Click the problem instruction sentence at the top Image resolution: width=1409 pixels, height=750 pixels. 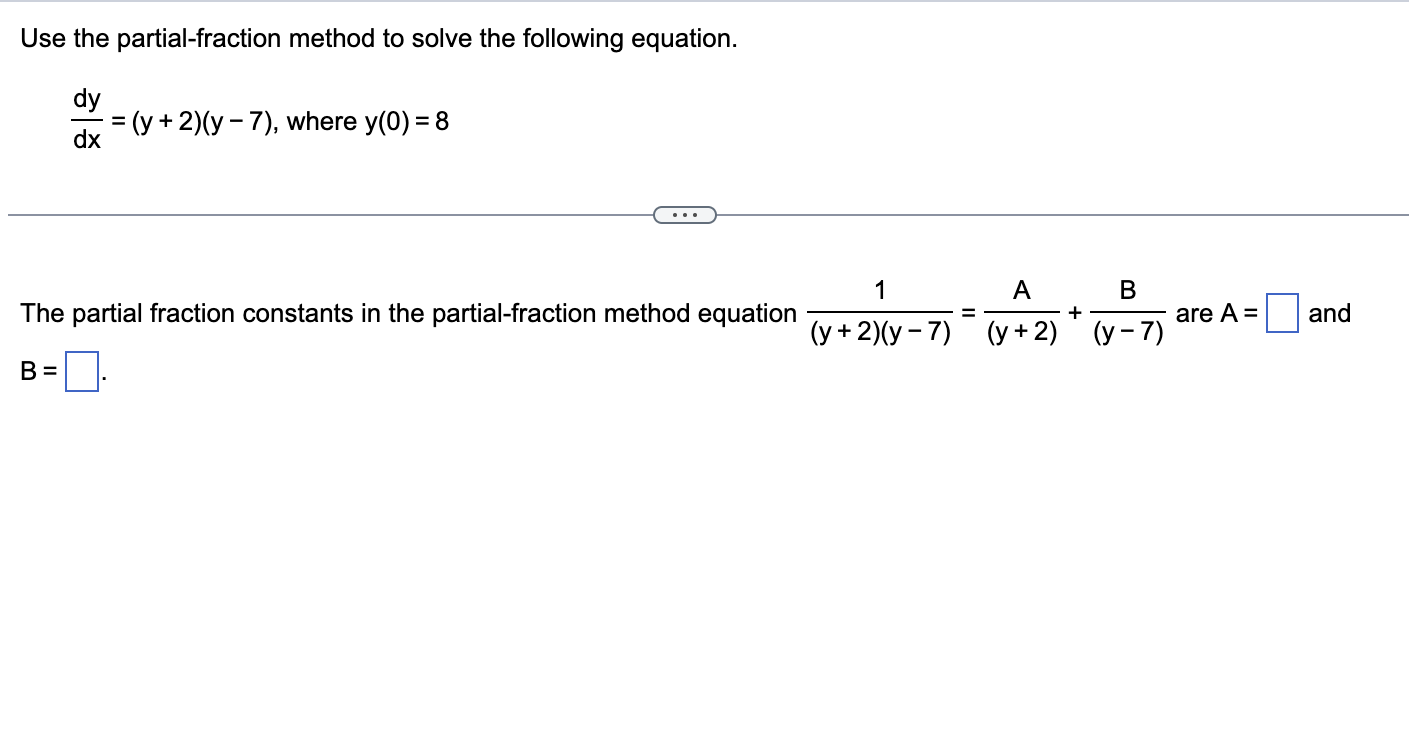378,38
